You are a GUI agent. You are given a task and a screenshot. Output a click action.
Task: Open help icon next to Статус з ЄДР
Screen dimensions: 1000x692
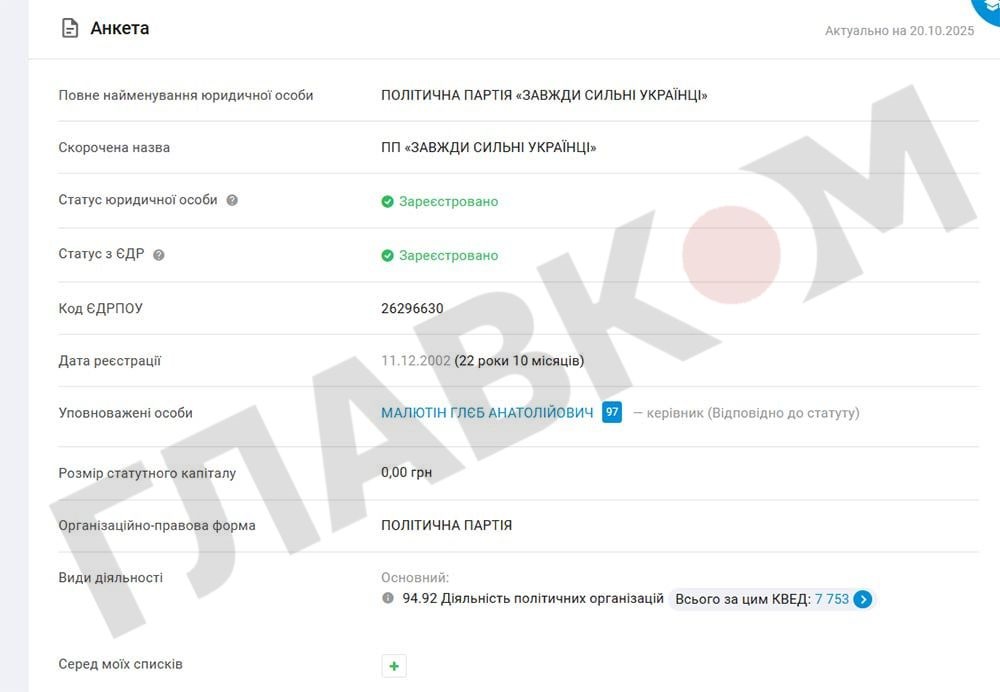point(159,254)
